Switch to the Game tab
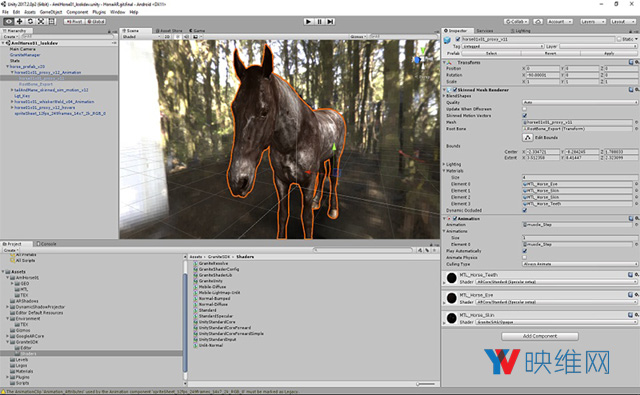The height and width of the screenshot is (395, 640). coord(197,31)
